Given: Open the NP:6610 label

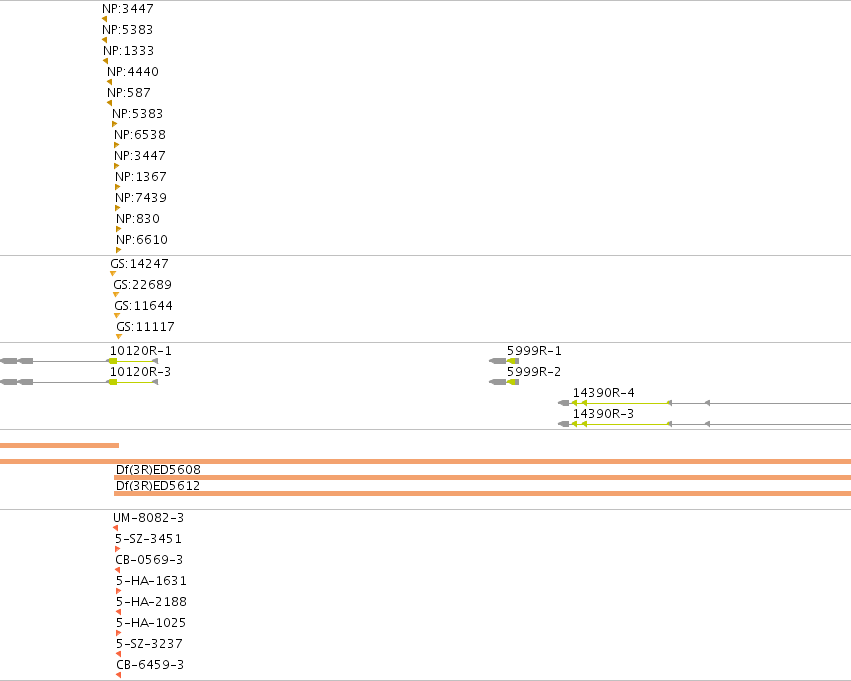Looking at the screenshot, I should pyautogui.click(x=142, y=240).
